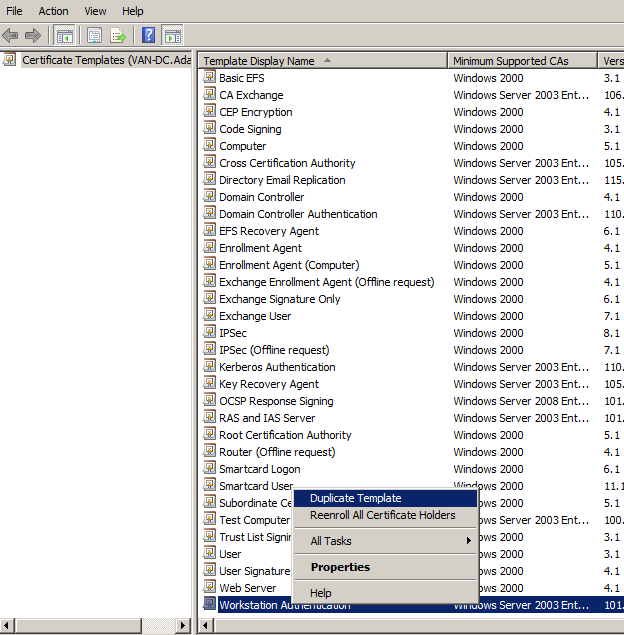Click the Back arrow toolbar icon
This screenshot has width=624, height=635.
tap(11, 36)
